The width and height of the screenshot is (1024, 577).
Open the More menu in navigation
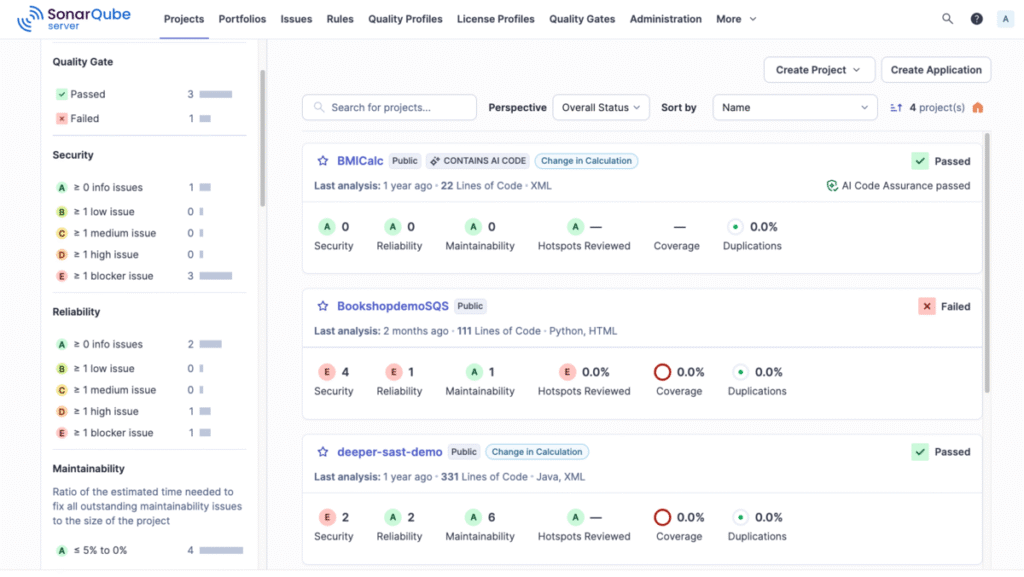click(x=736, y=19)
